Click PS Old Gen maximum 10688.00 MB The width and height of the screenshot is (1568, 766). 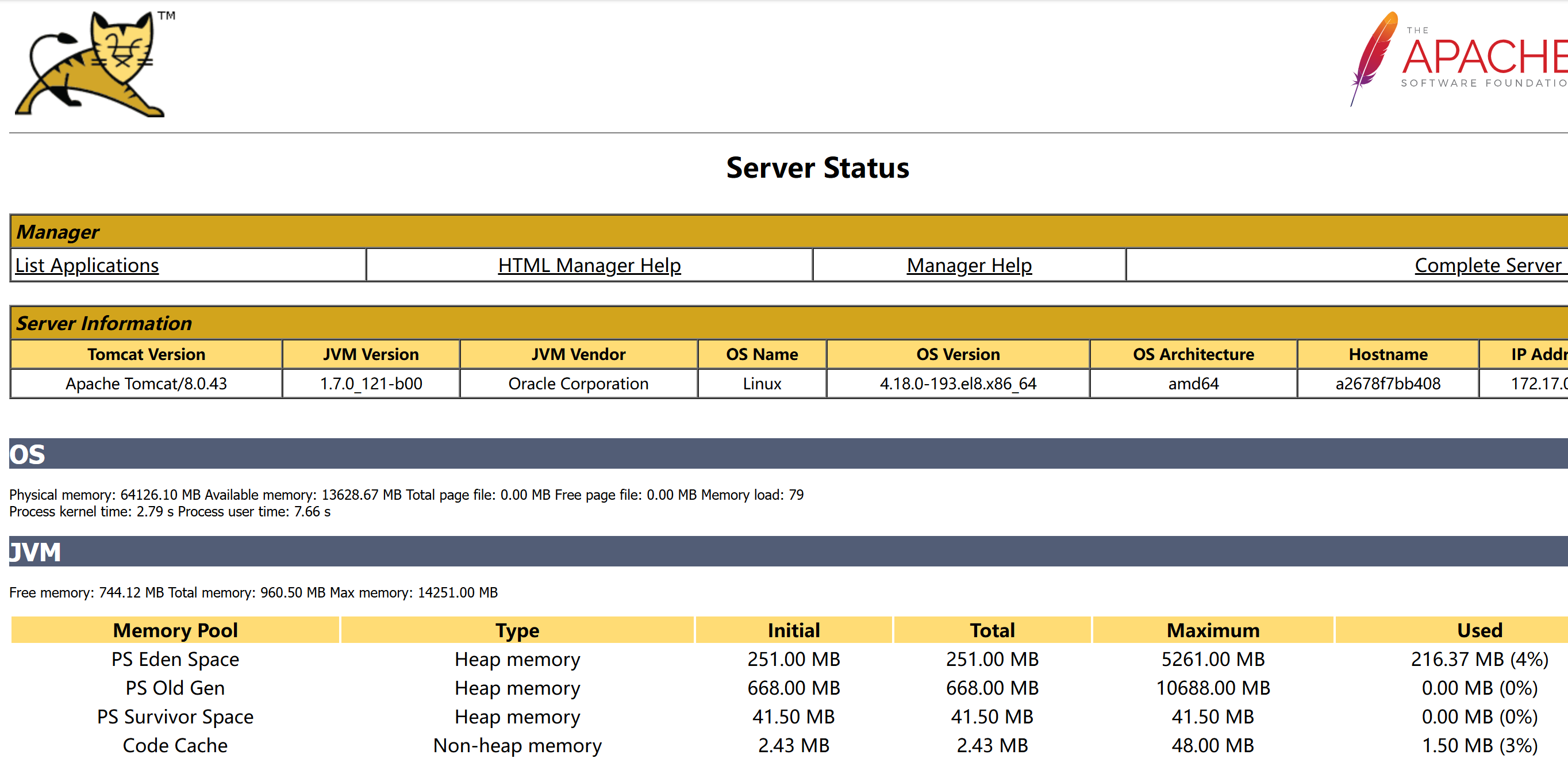(1213, 688)
